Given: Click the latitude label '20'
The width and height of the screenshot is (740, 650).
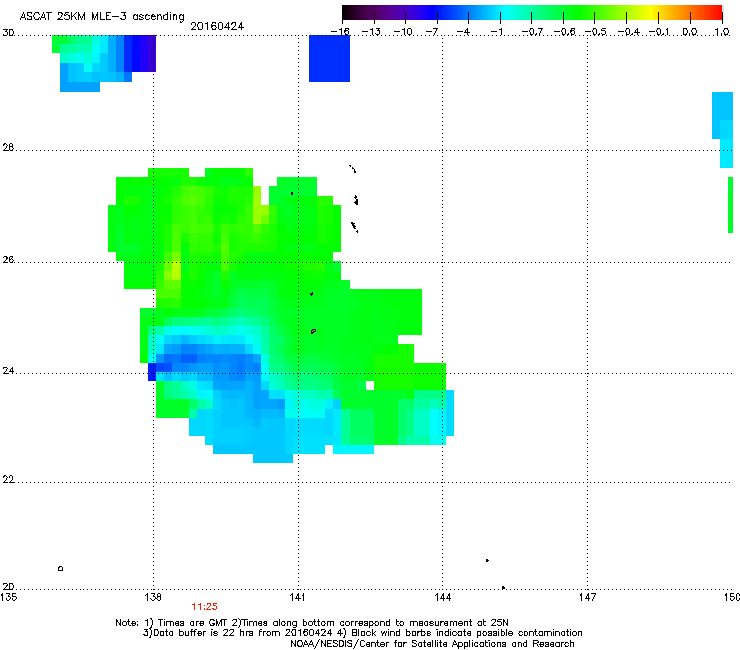Looking at the screenshot, I should (8, 587).
